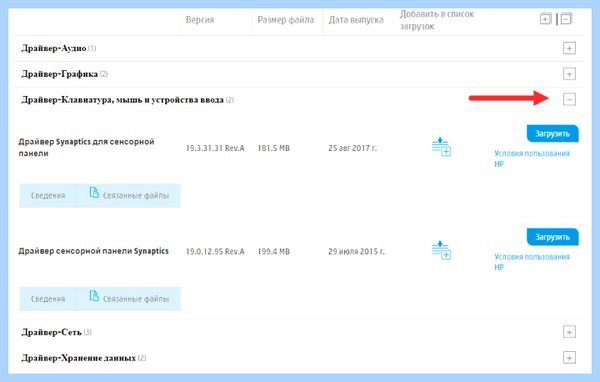Click Драйвер-Клавиатура, мышь и устройства ввода heading
Image resolution: width=600 pixels, height=382 pixels.
click(122, 100)
